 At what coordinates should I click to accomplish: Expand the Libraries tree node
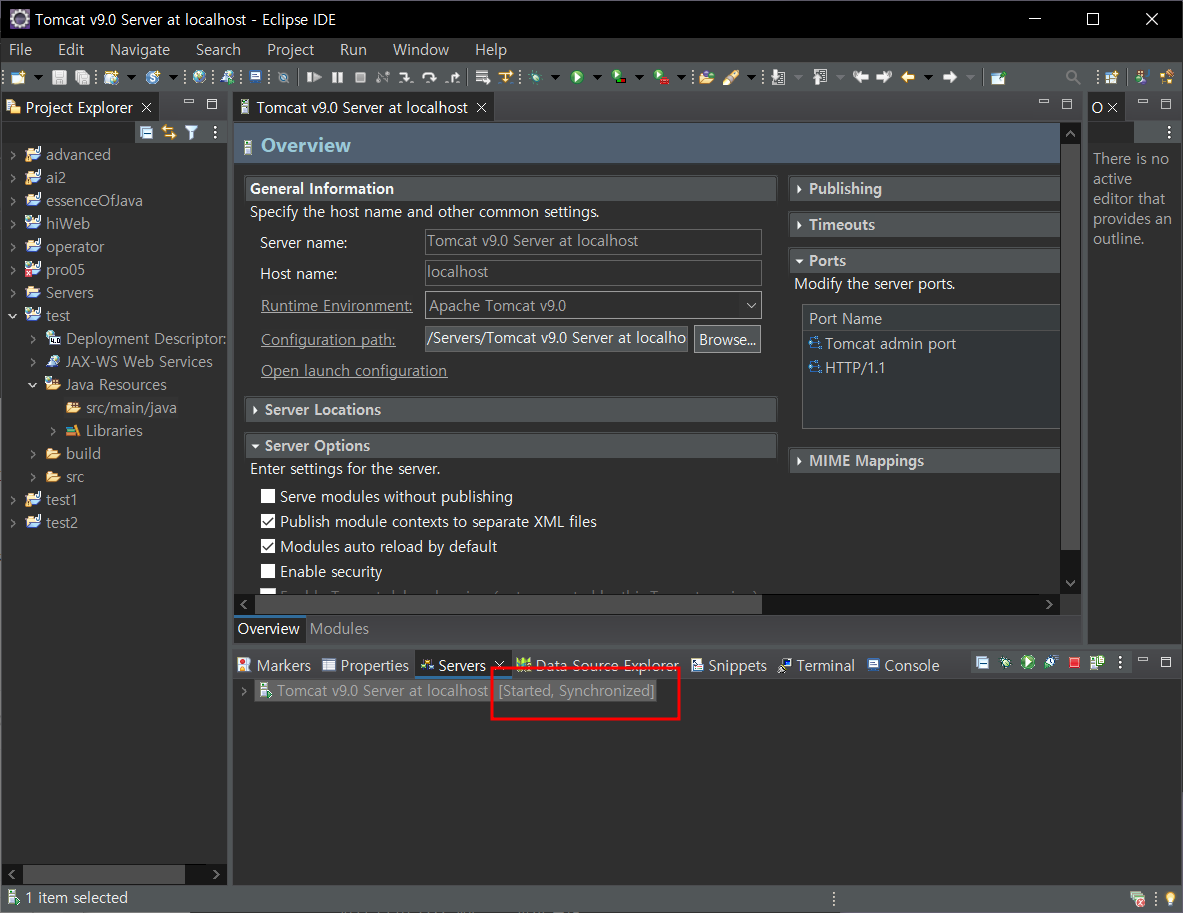pyautogui.click(x=53, y=431)
